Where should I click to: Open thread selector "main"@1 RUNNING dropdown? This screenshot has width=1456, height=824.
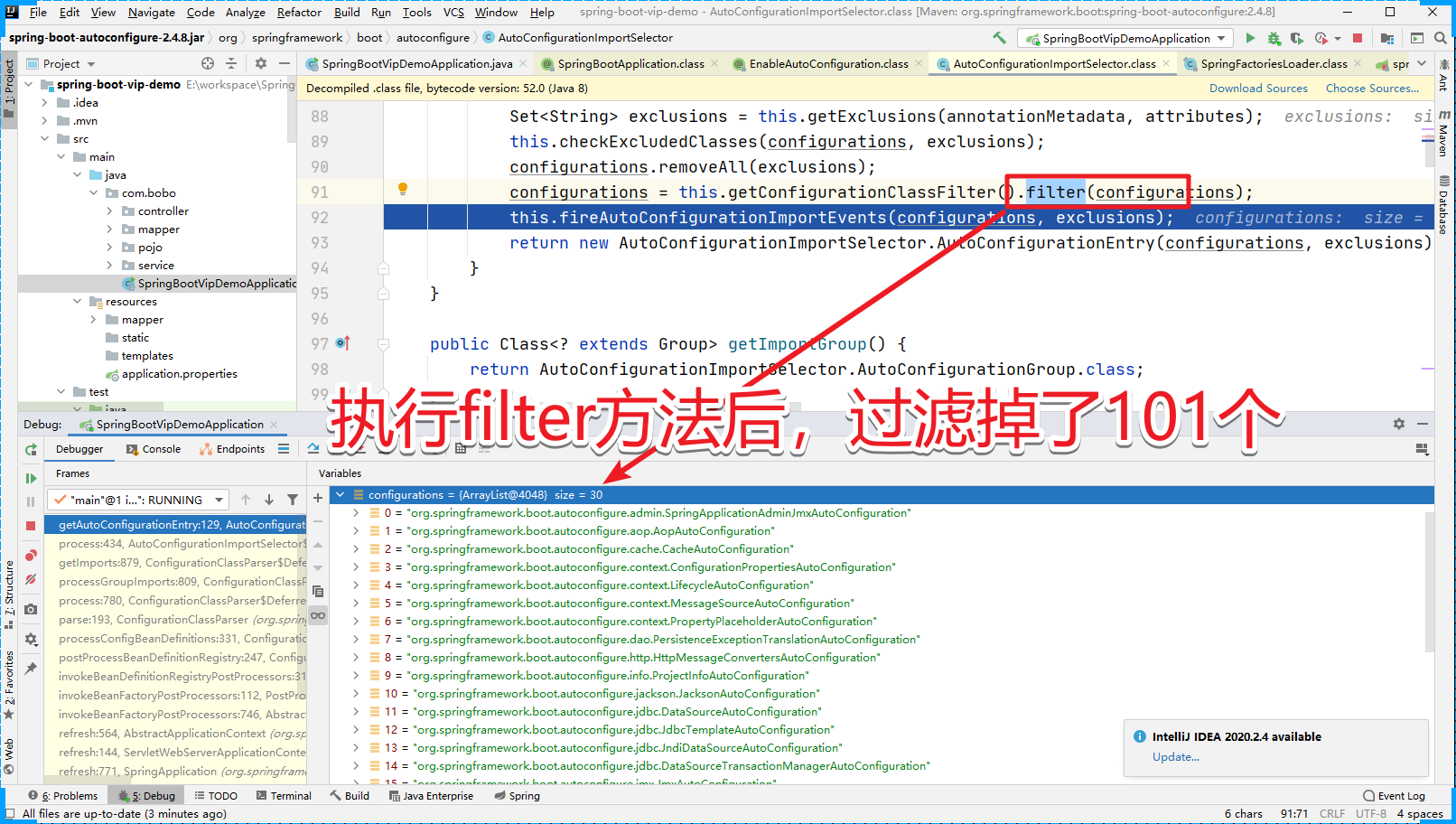[139, 500]
